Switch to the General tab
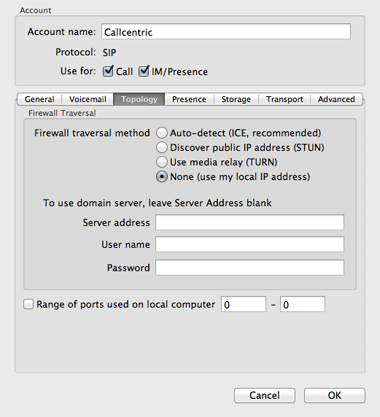The image size is (380, 417). click(x=39, y=99)
